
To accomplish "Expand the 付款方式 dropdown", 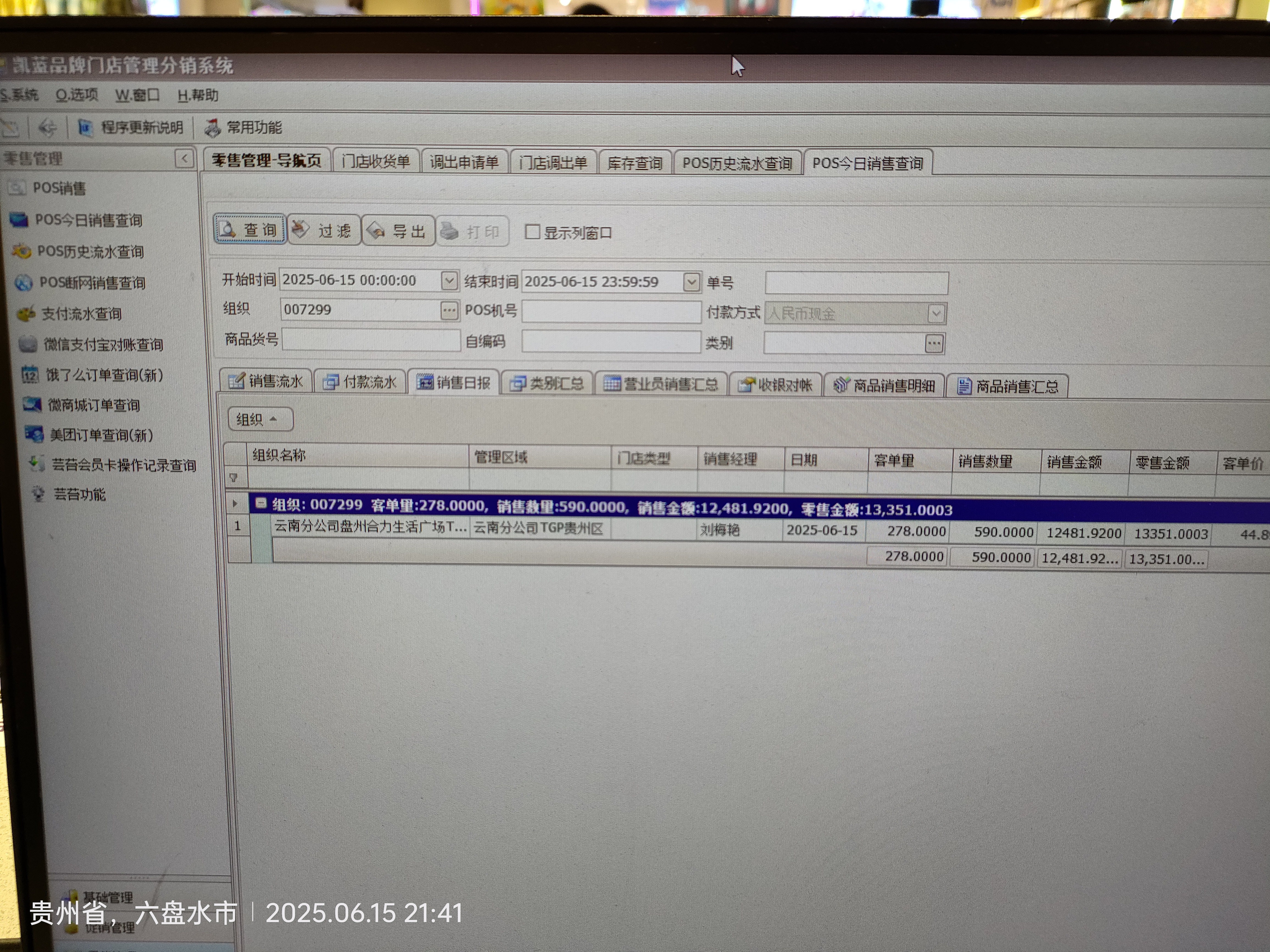I will [x=936, y=313].
